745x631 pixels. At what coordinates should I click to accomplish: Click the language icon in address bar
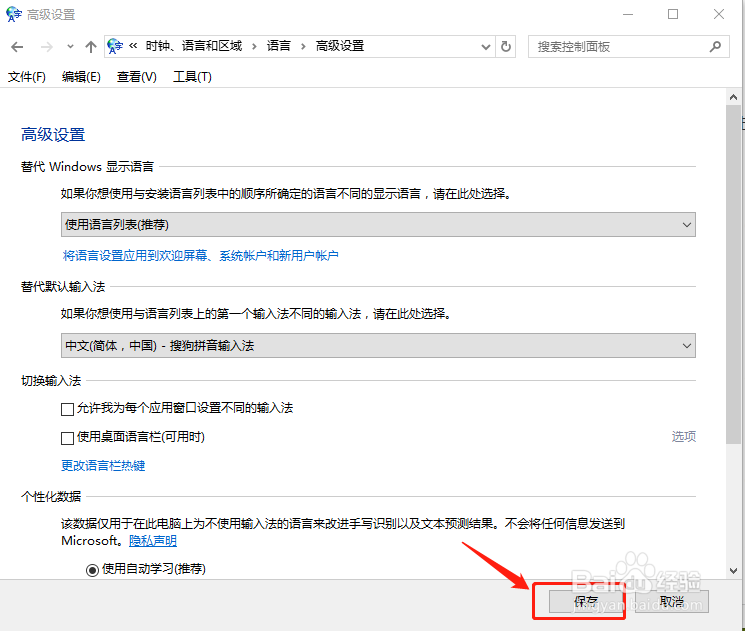115,47
